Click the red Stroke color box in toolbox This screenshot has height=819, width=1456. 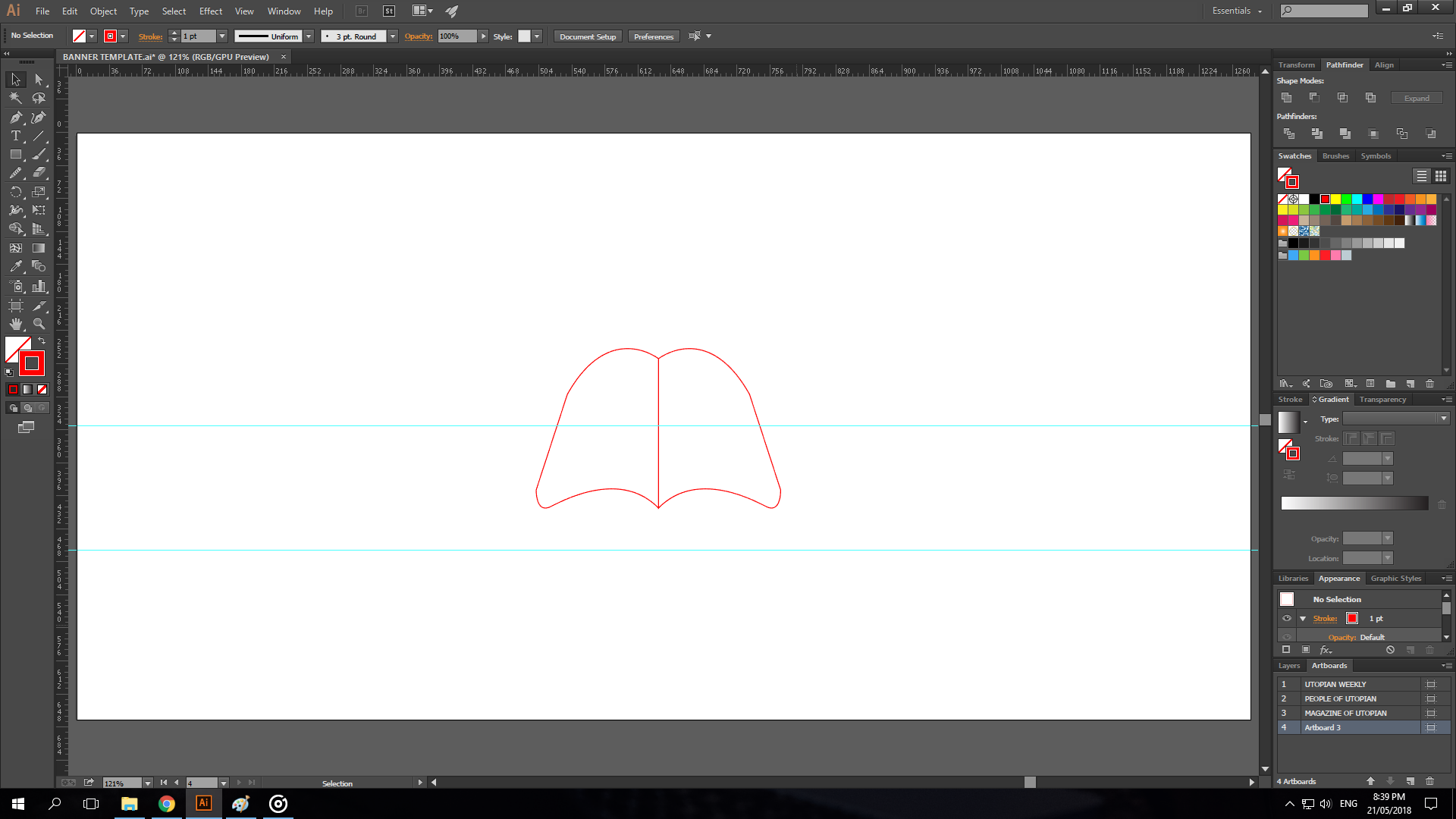[32, 363]
